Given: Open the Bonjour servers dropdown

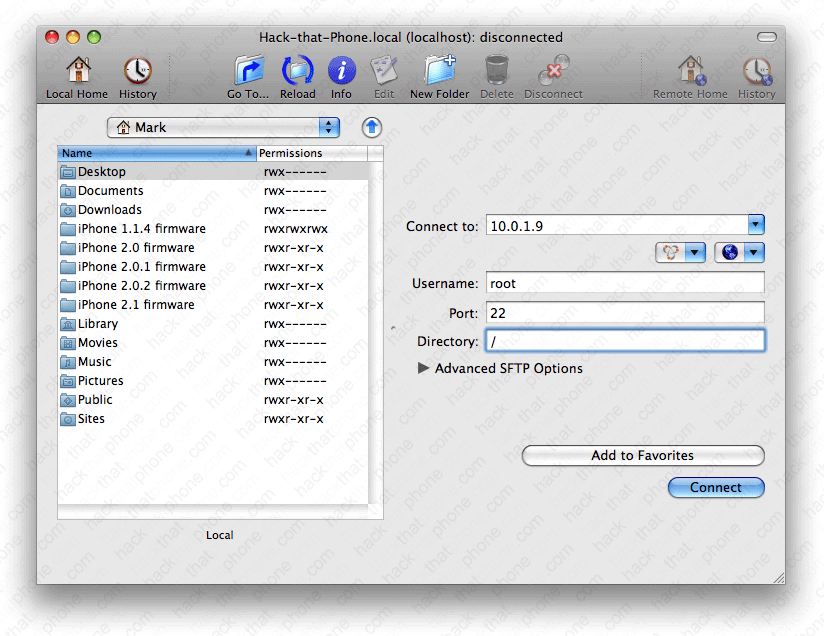Looking at the screenshot, I should point(680,253).
